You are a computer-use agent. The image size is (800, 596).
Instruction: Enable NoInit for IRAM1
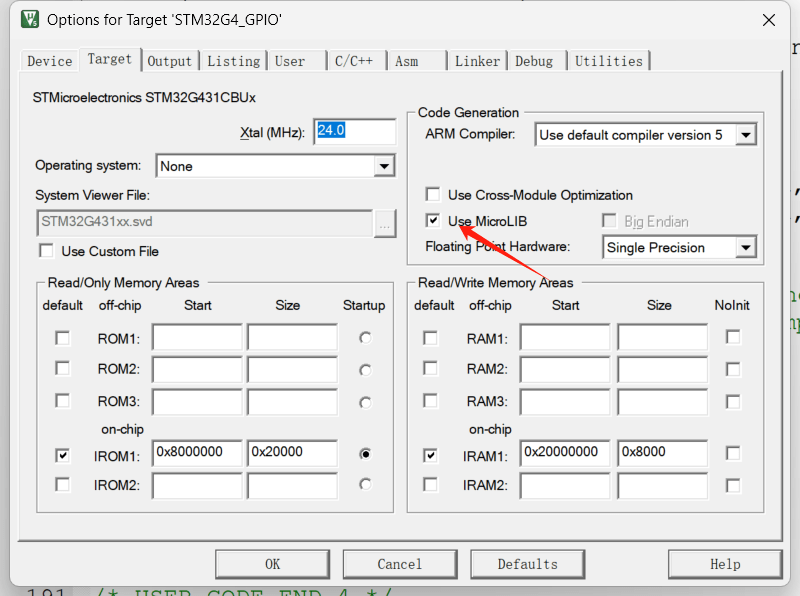click(733, 453)
